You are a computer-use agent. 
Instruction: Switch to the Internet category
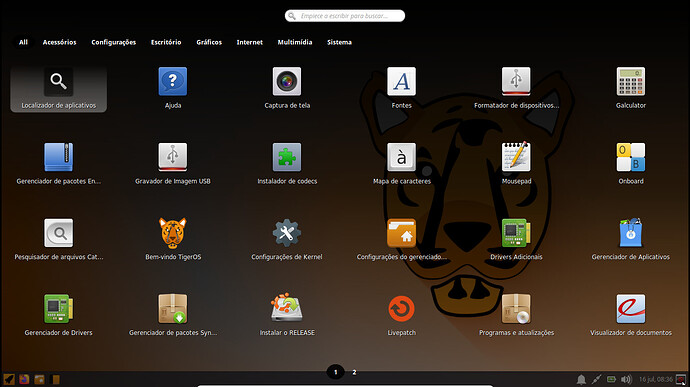click(250, 42)
